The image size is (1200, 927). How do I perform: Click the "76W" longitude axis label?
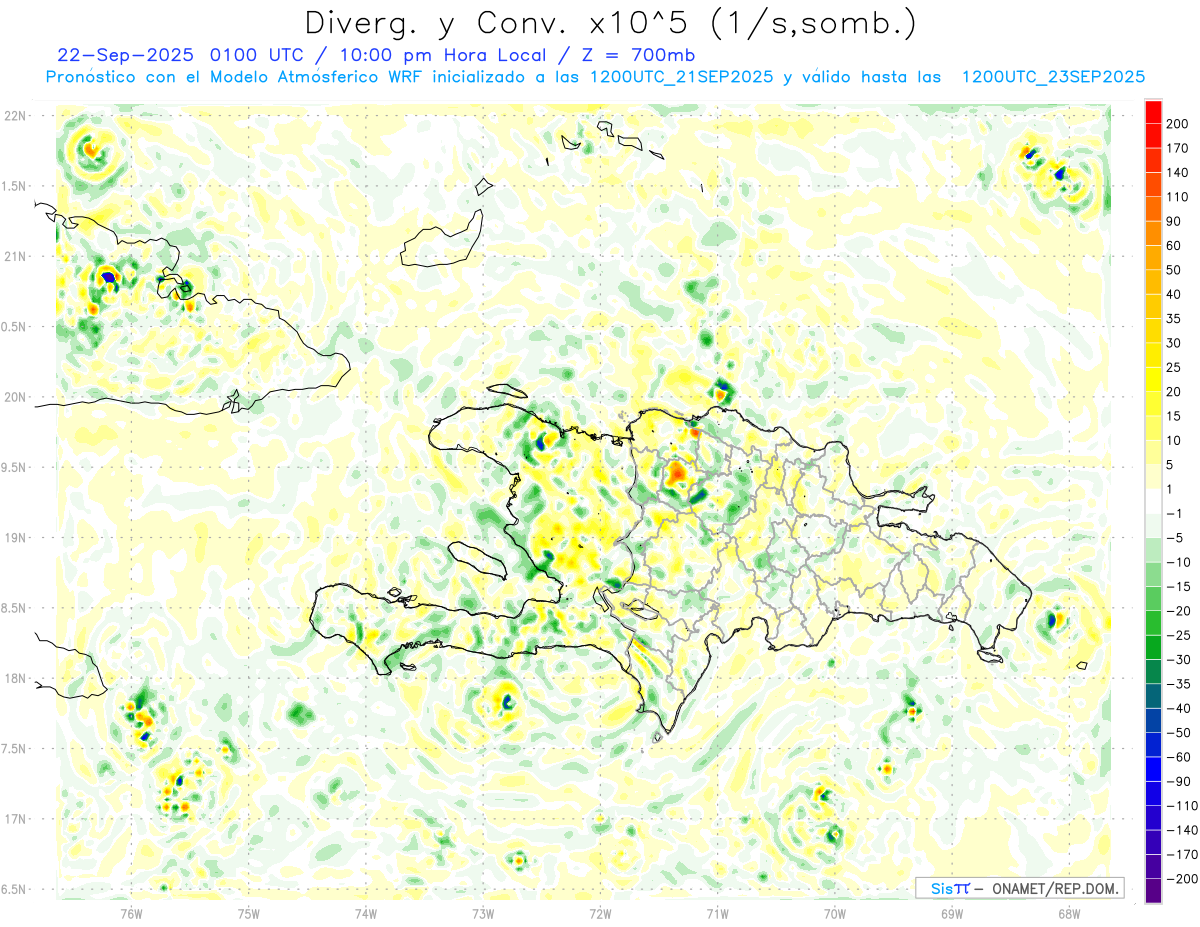131,912
